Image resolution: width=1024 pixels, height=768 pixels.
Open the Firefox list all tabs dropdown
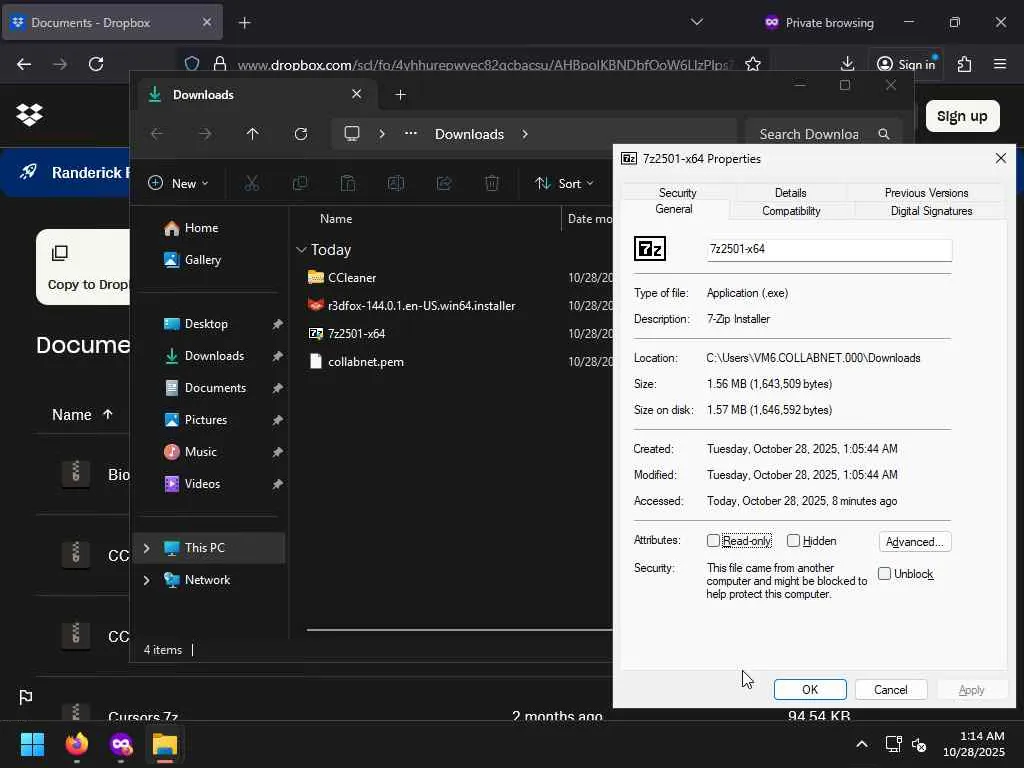[697, 22]
